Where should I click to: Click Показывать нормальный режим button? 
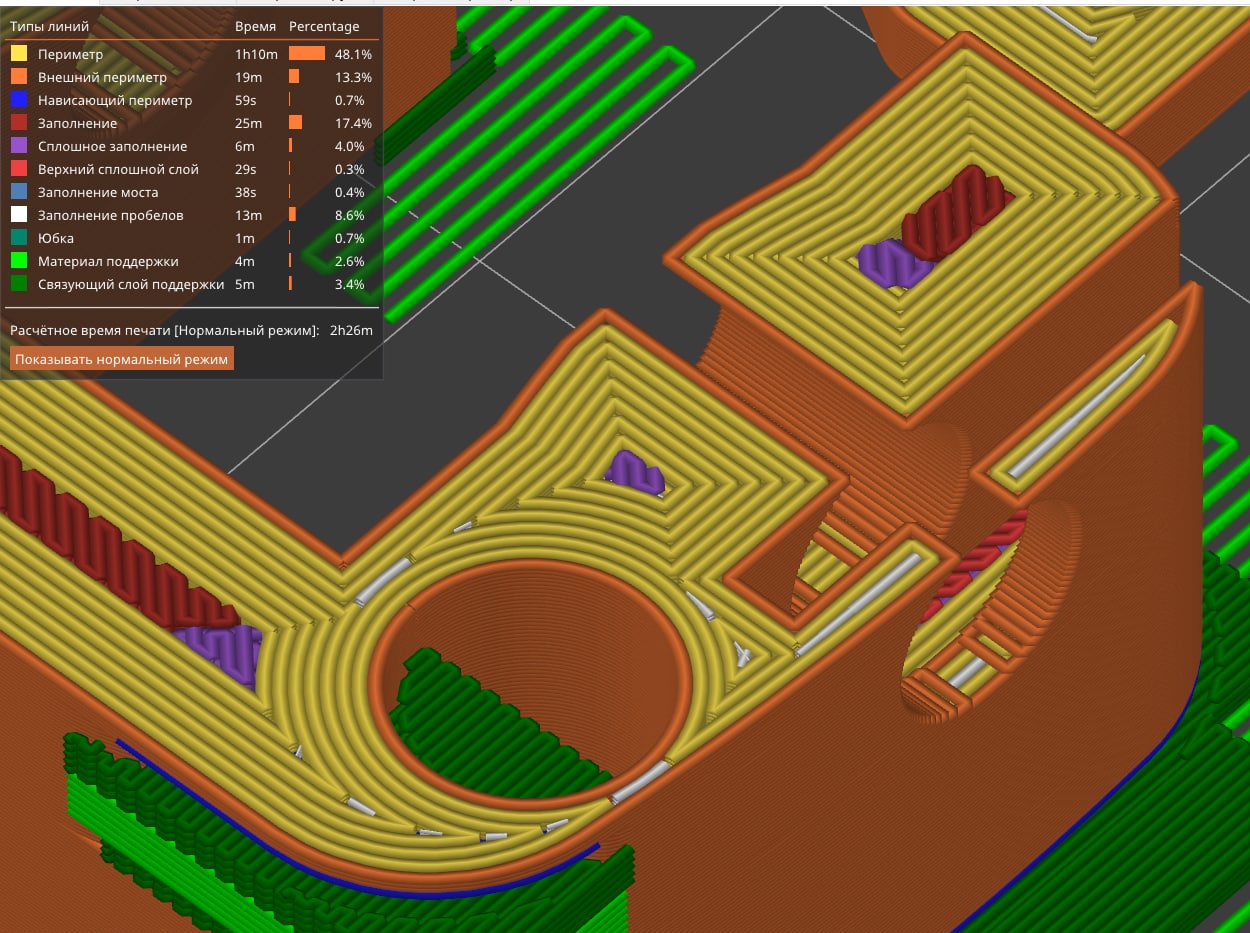[122, 359]
